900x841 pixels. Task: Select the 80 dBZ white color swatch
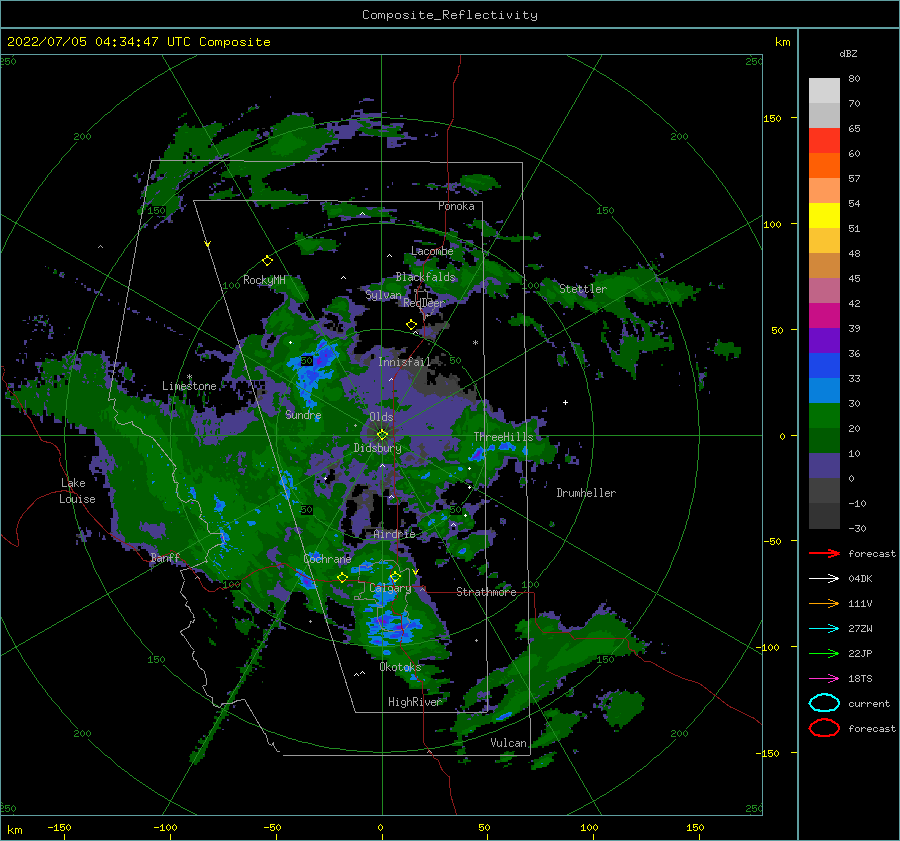[824, 91]
